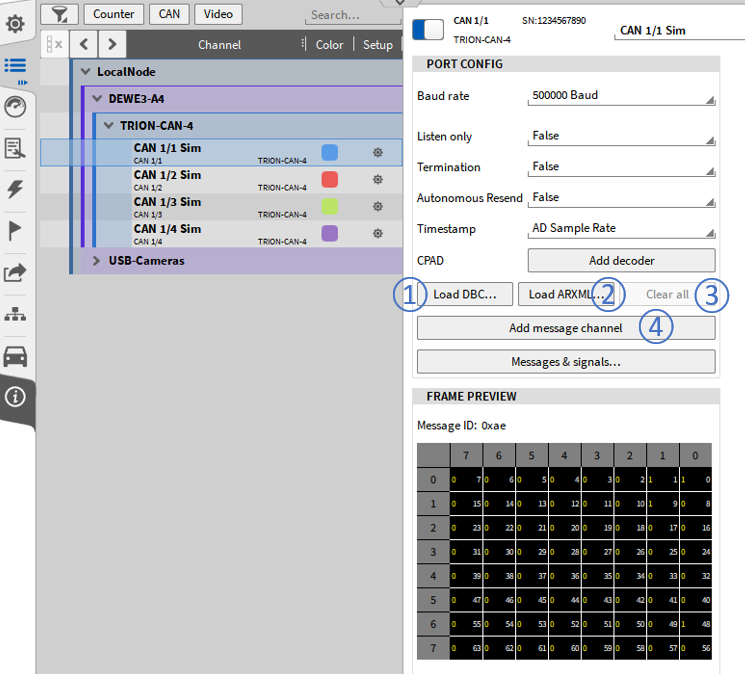
Task: Collapse the TRION-CAN-4 tree node
Action: (109, 126)
